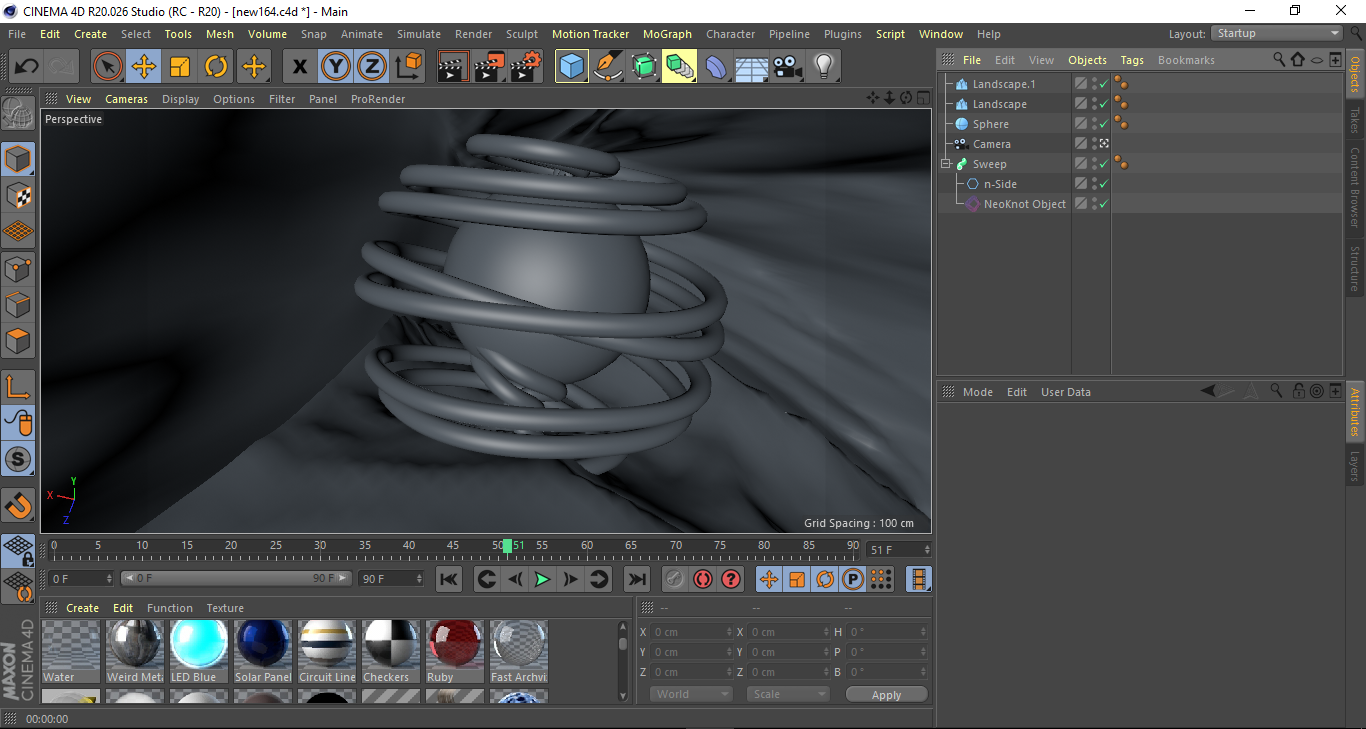Screen dimensions: 1366x729
Task: Render to Picture Viewer
Action: (x=490, y=67)
